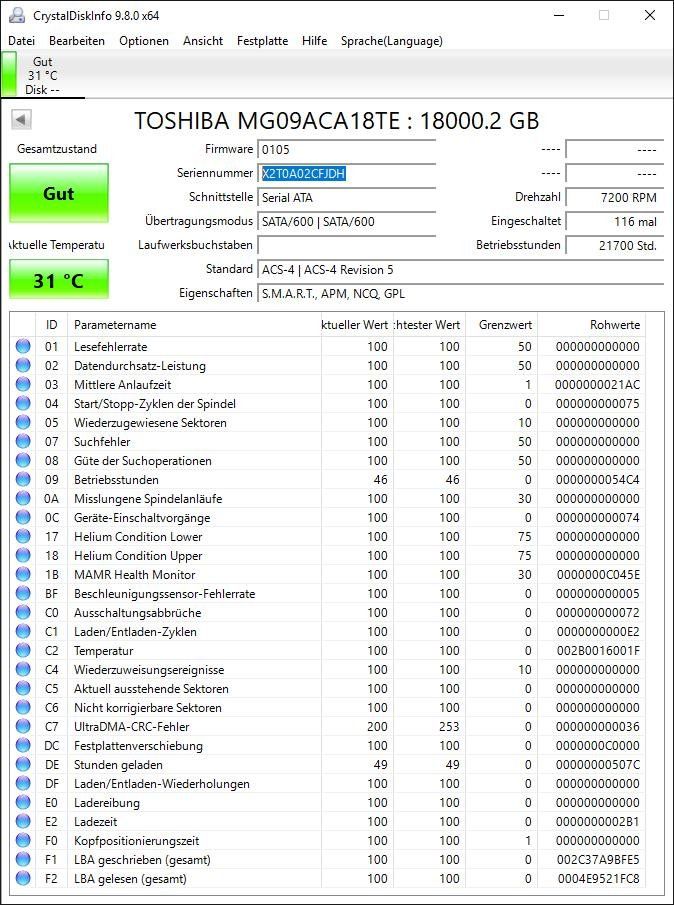Click the previous disk arrow button
674x905 pixels.
[x=21, y=119]
